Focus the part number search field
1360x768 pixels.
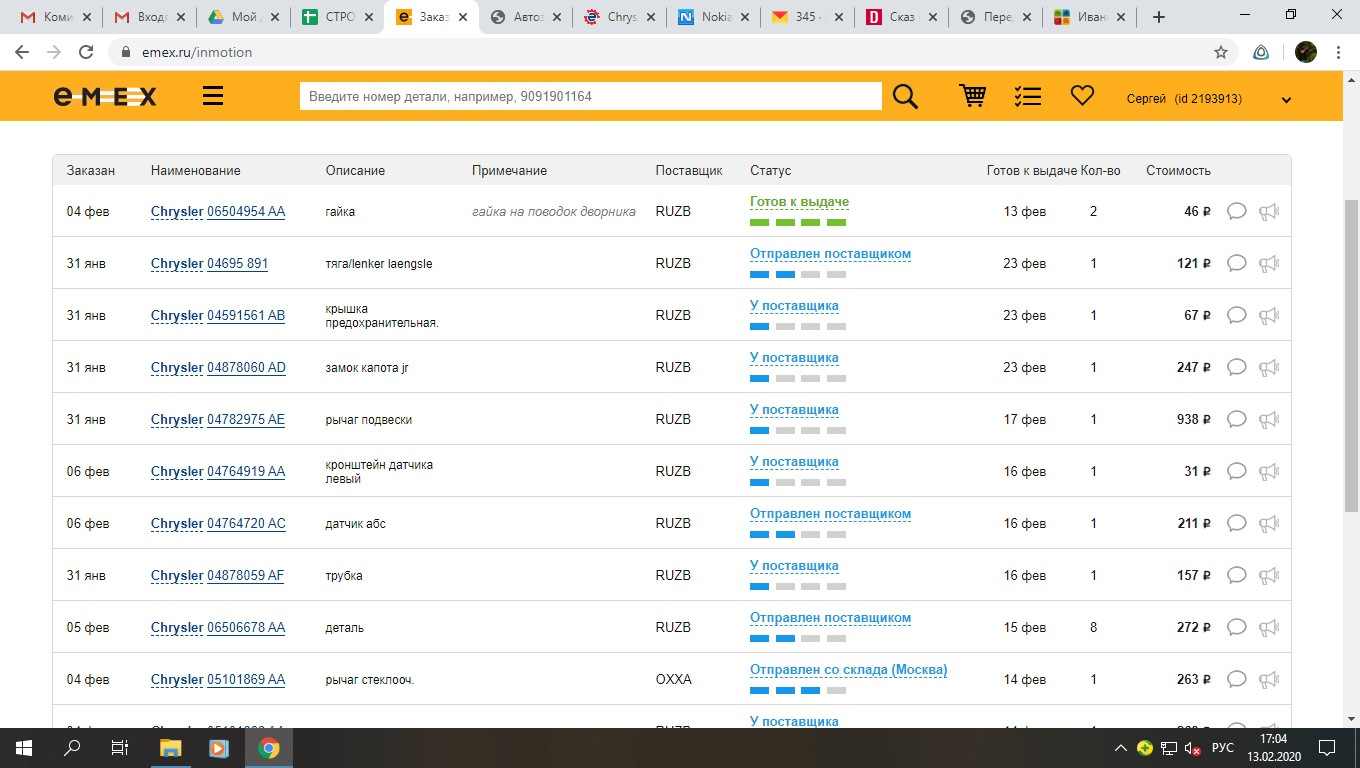coord(590,96)
